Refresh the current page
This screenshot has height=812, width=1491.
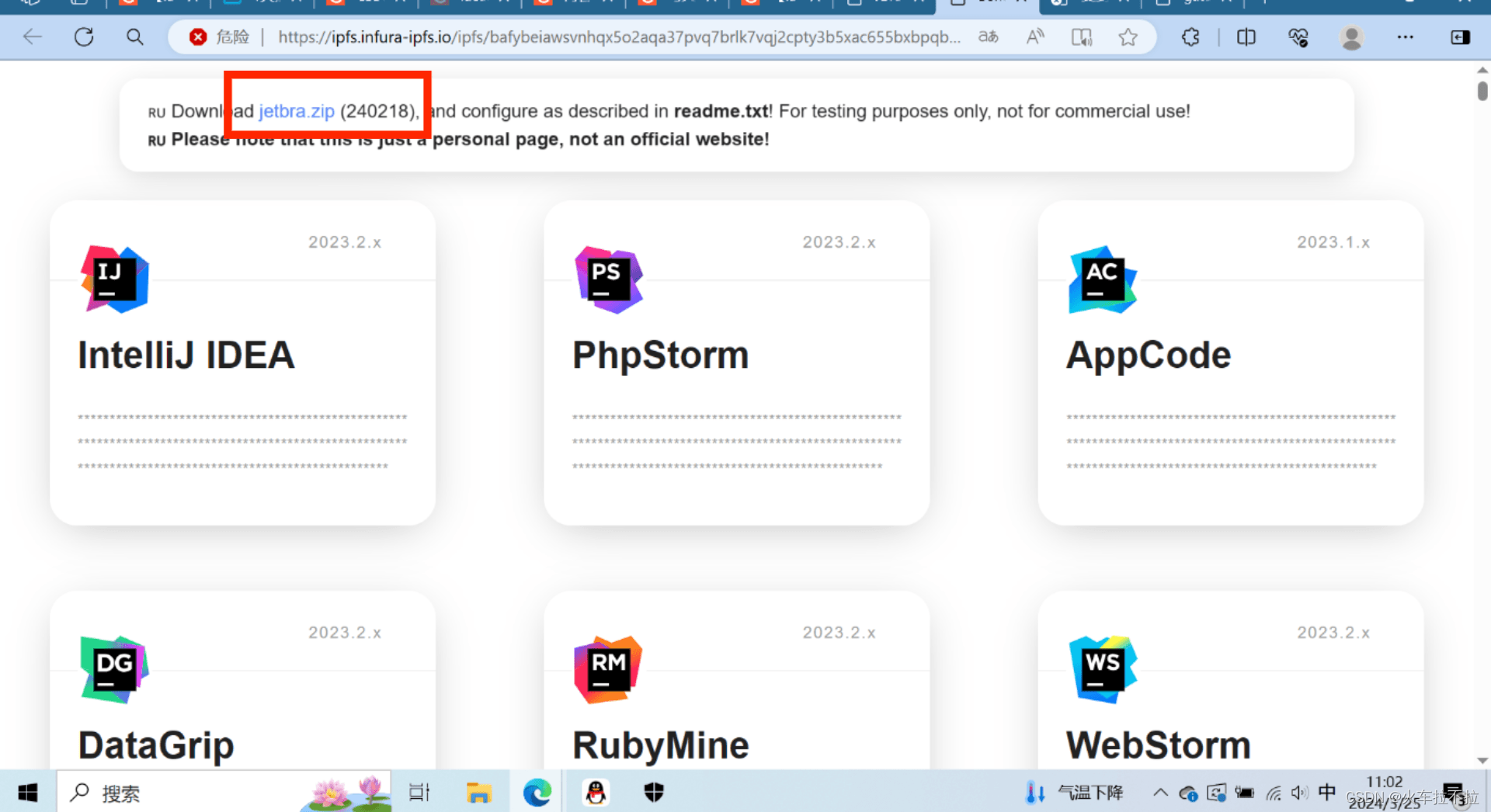(x=84, y=36)
